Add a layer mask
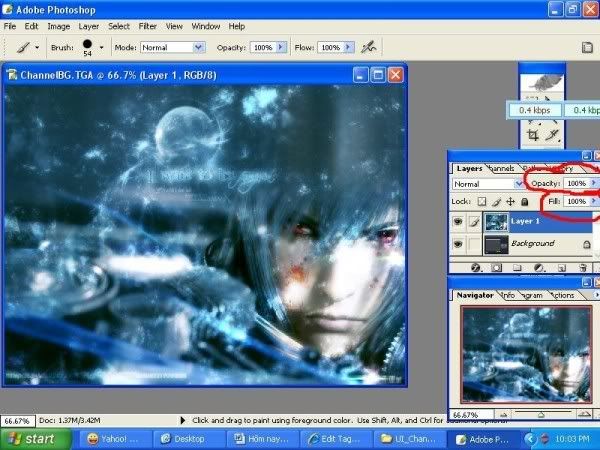This screenshot has width=600, height=450. tap(496, 268)
